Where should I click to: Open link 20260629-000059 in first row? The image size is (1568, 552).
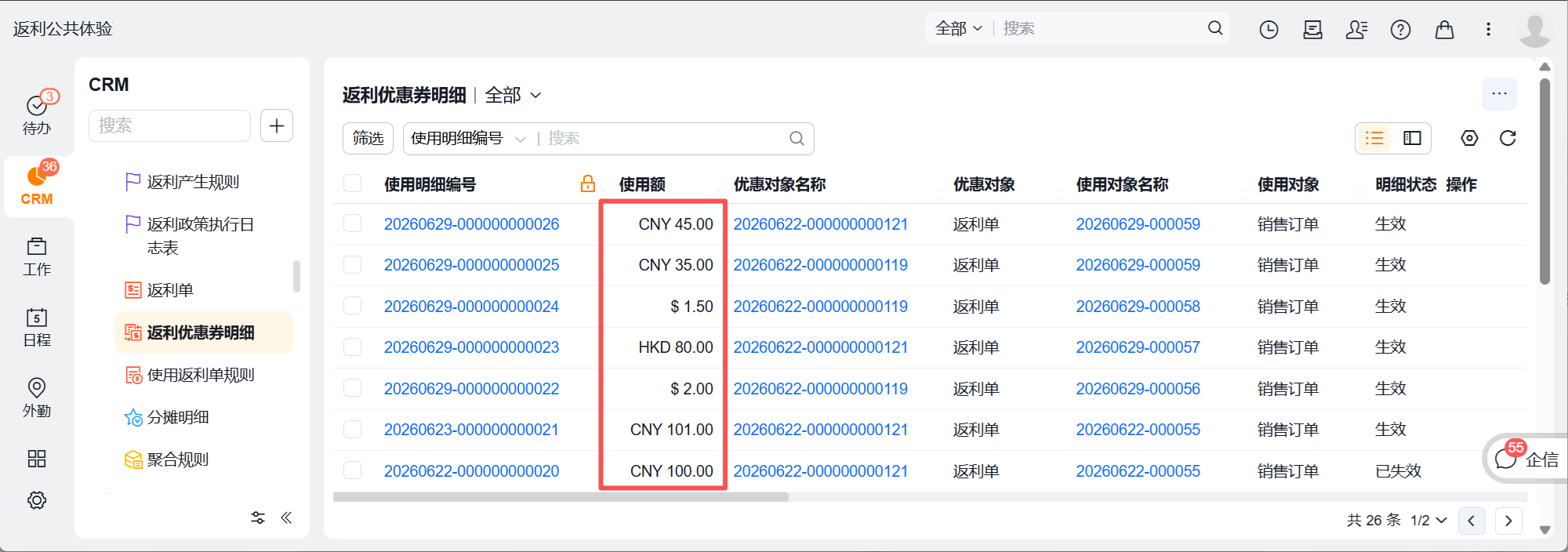coord(1138,224)
